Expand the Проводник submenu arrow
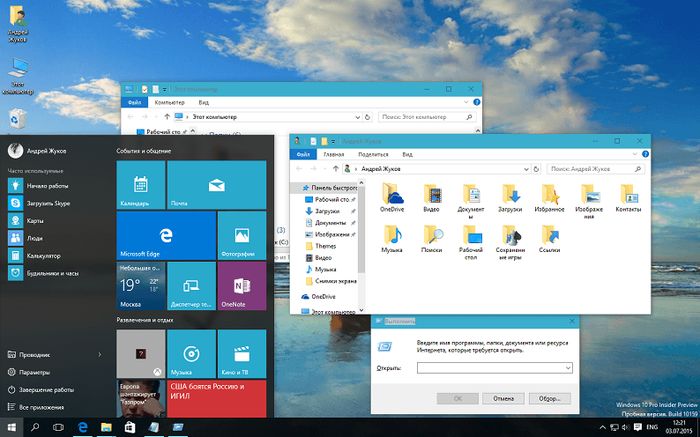The width and height of the screenshot is (700, 437). (99, 354)
